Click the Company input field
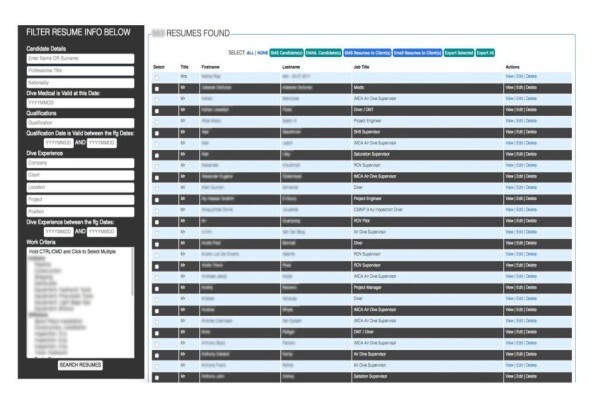The image size is (600, 400). [x=80, y=163]
